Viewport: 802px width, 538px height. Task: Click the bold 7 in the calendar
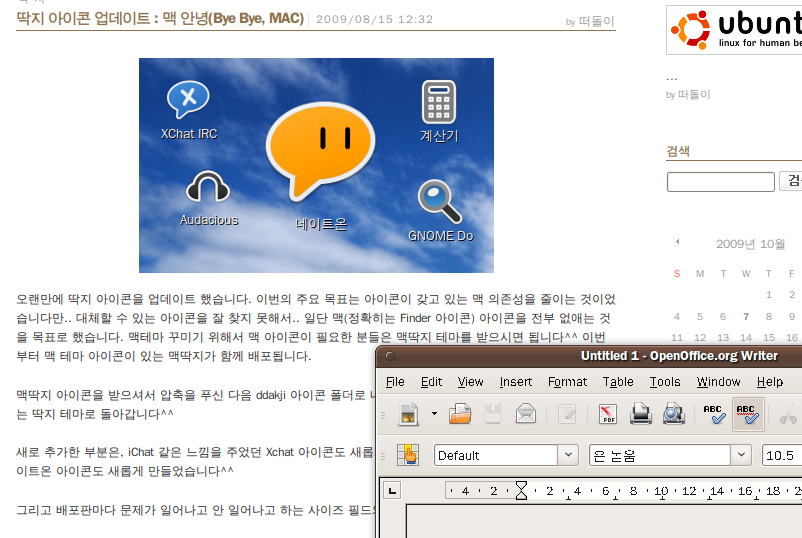click(x=746, y=317)
